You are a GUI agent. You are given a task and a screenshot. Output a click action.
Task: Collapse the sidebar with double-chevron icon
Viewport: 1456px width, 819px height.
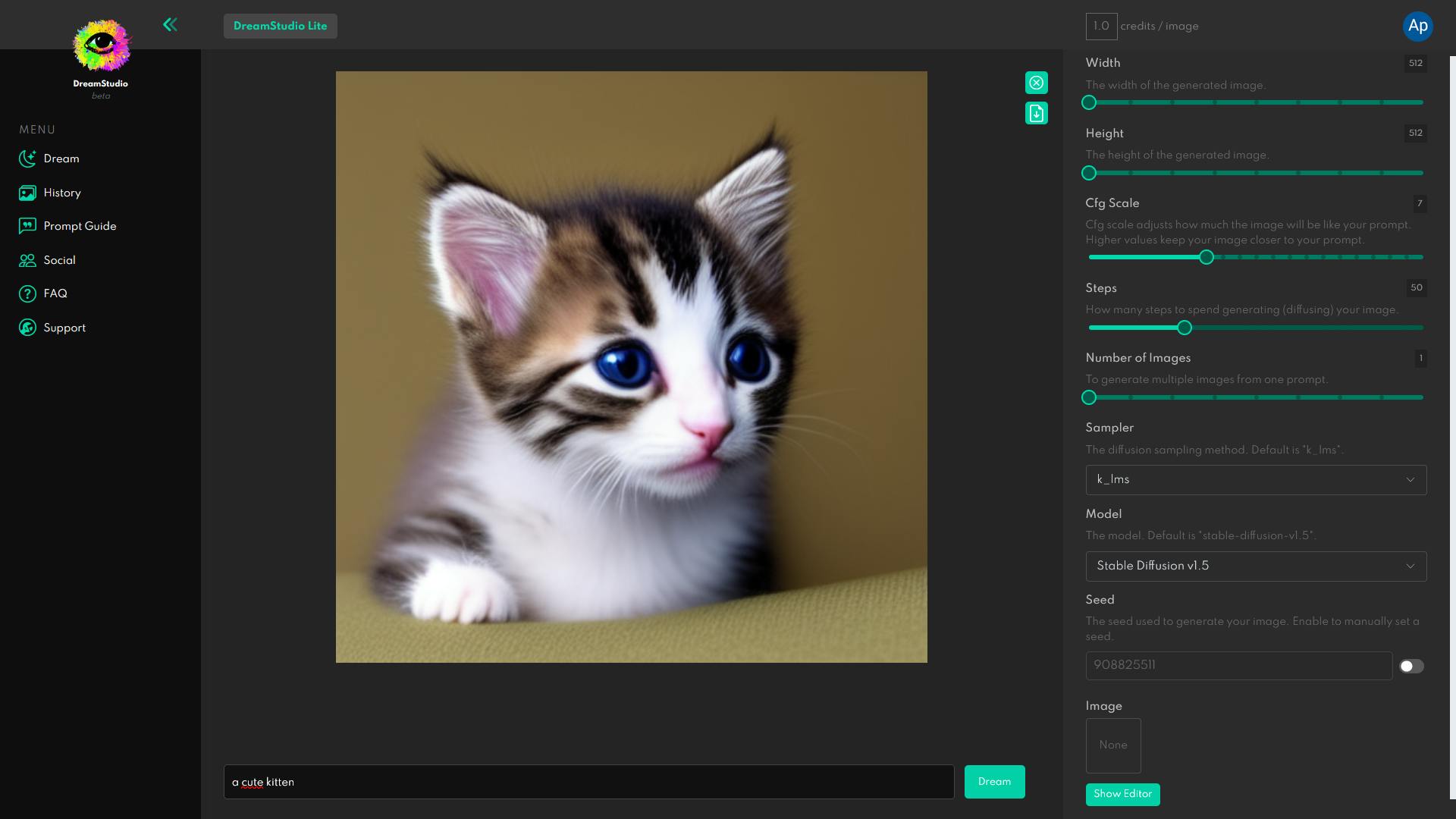point(170,25)
